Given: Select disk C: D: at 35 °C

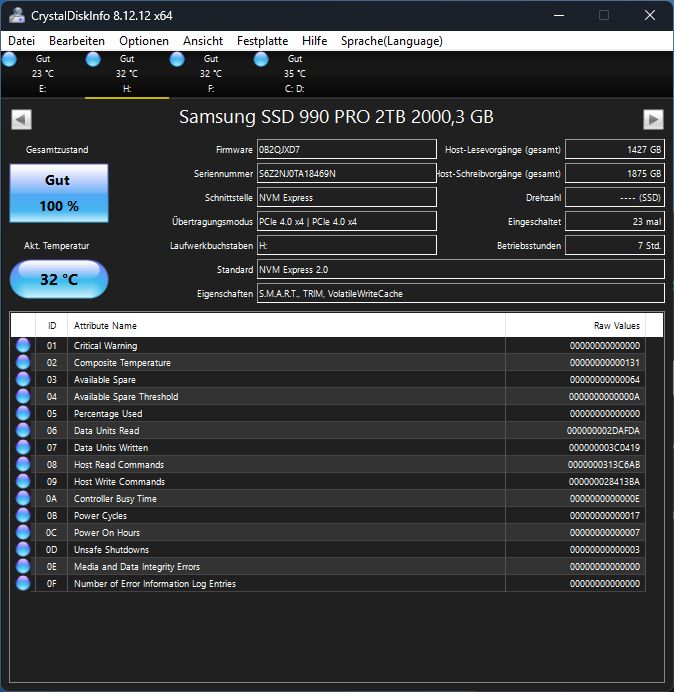Looking at the screenshot, I should click(x=294, y=74).
